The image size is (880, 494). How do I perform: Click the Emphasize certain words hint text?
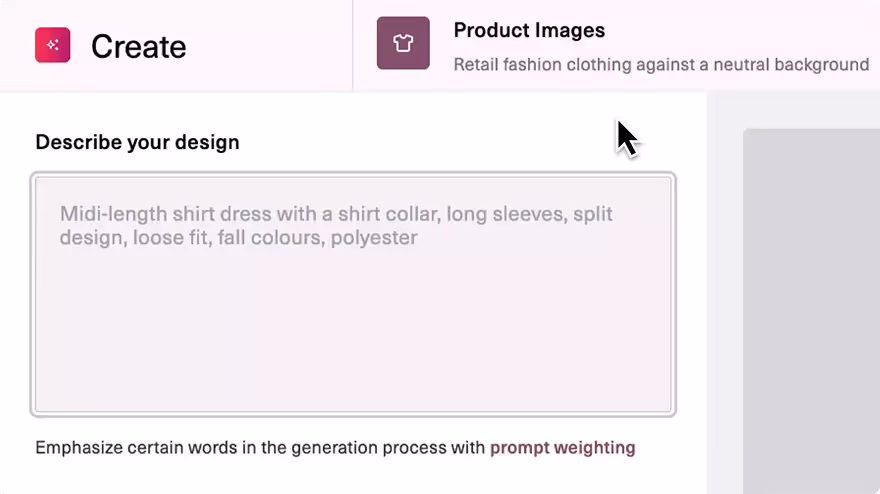point(260,448)
